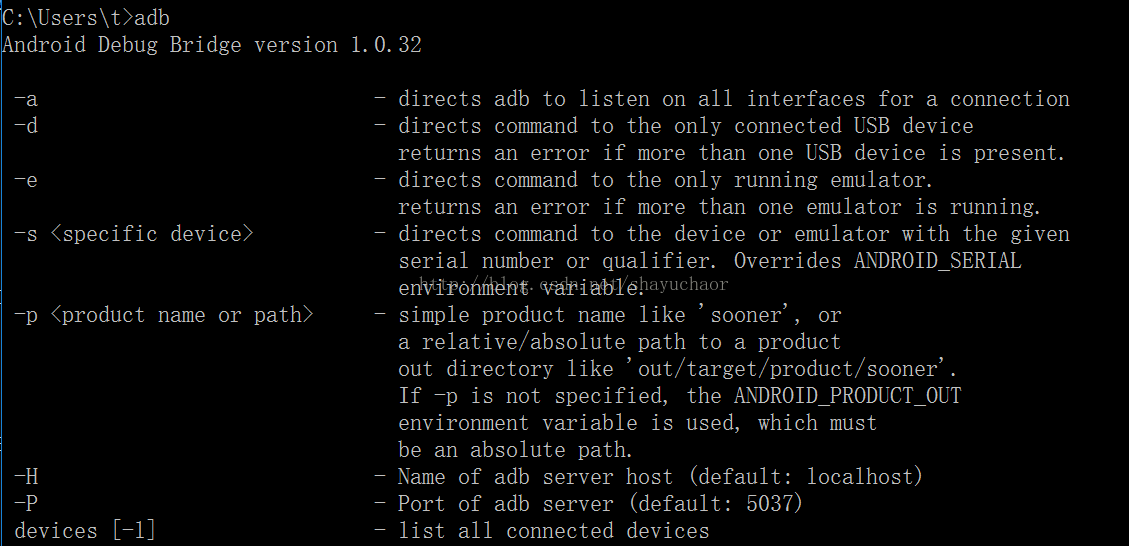Click "out directory like 'out/target/product/sooner'" line
Image resolution: width=1129 pixels, height=546 pixels.
coord(678,369)
